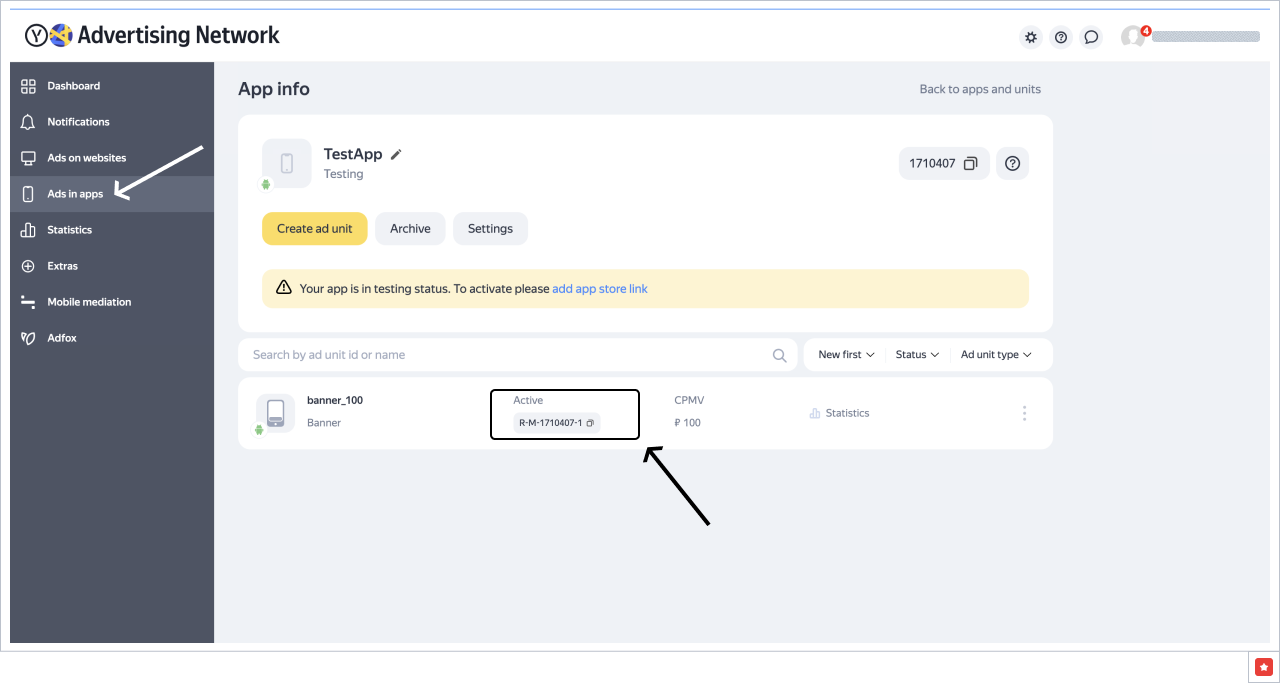Open the Status filter dropdown
The width and height of the screenshot is (1280, 683).
(x=917, y=355)
